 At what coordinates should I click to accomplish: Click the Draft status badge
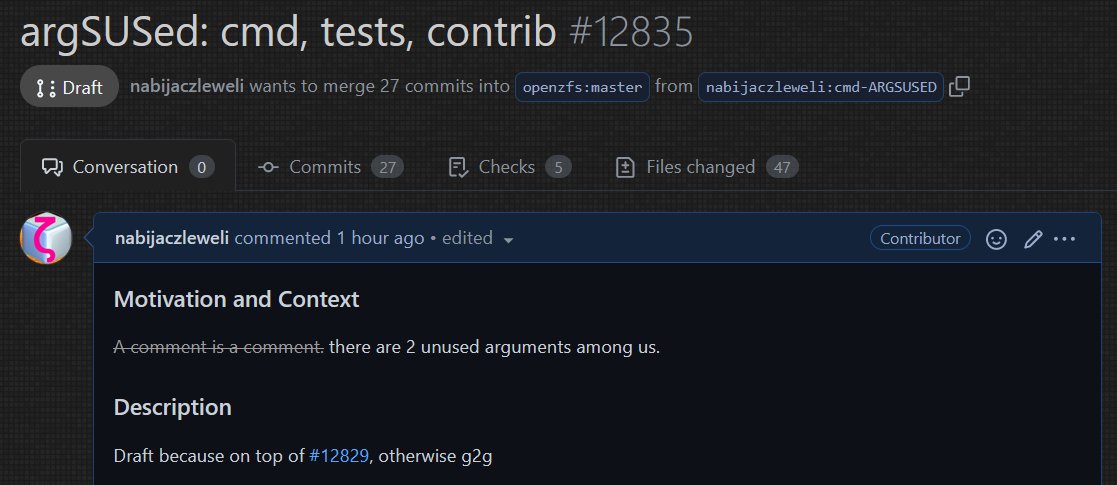(x=69, y=87)
